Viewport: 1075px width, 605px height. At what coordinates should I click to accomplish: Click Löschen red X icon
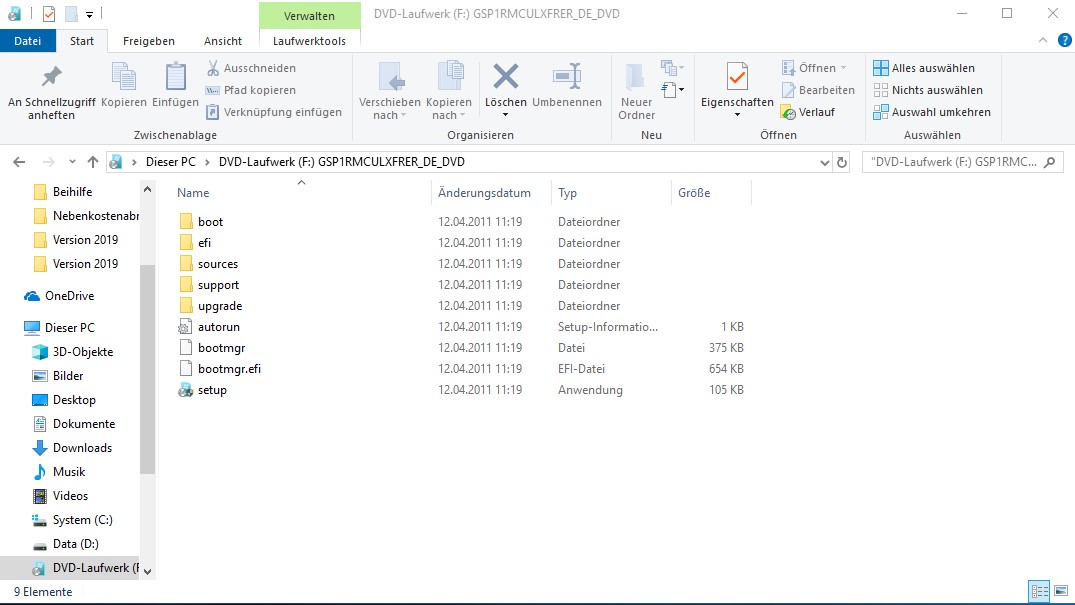pos(506,77)
